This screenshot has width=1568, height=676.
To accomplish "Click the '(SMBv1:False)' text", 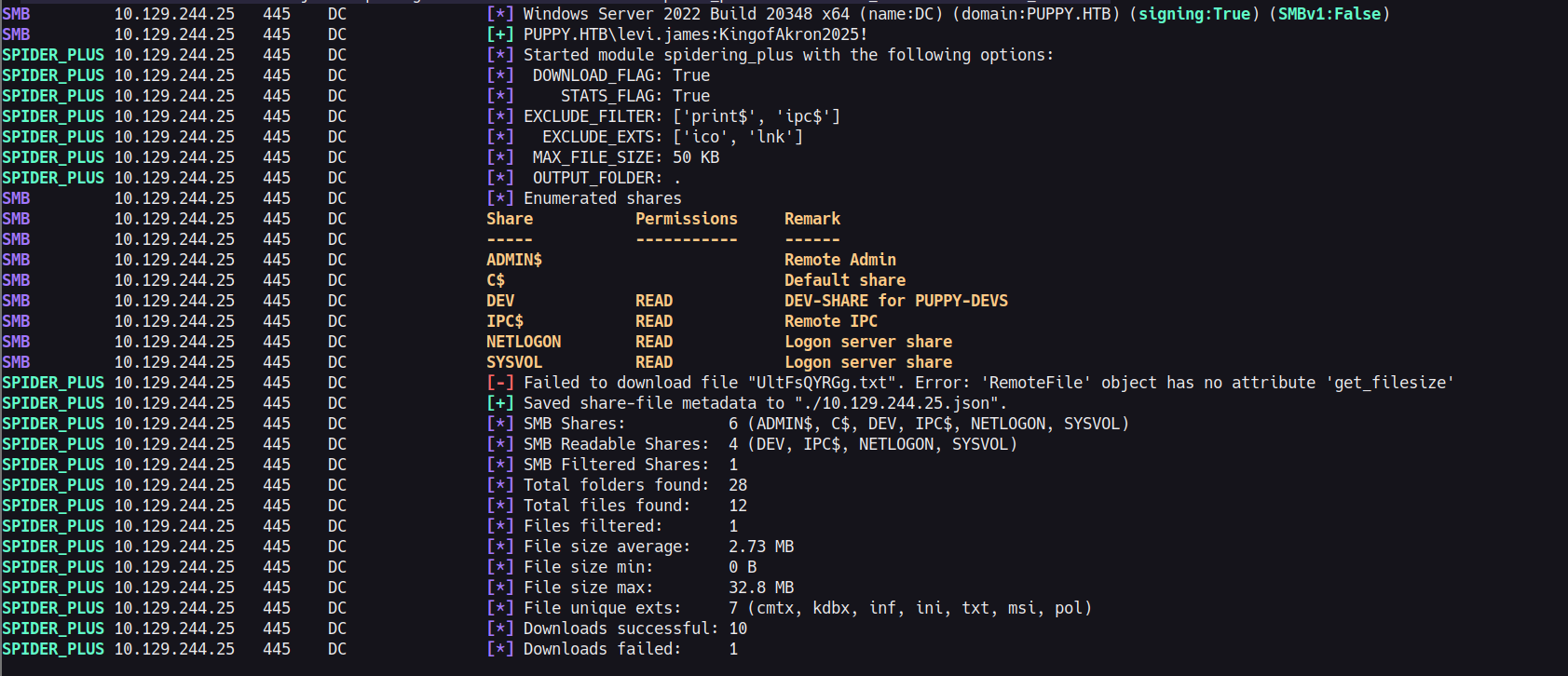I will (1329, 14).
